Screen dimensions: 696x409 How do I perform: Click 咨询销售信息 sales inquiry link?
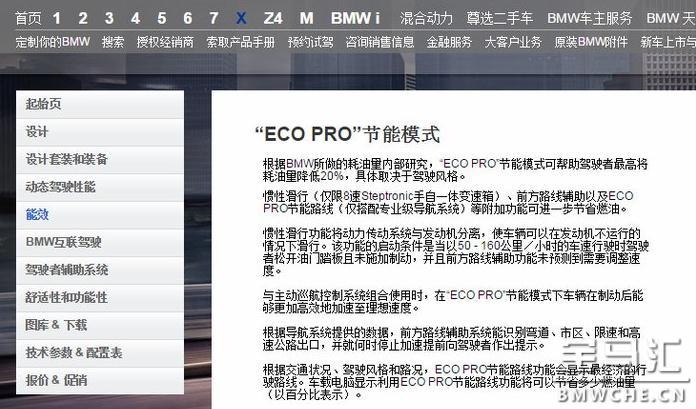point(380,42)
